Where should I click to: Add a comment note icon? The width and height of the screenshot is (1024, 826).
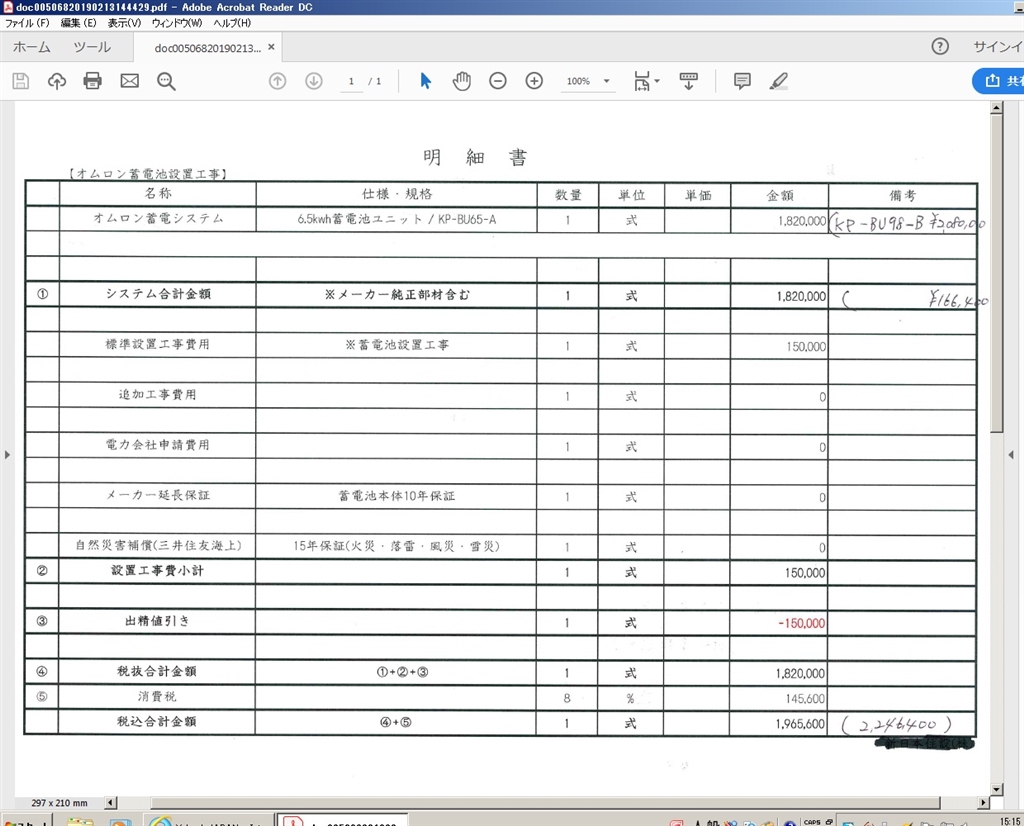pyautogui.click(x=742, y=81)
